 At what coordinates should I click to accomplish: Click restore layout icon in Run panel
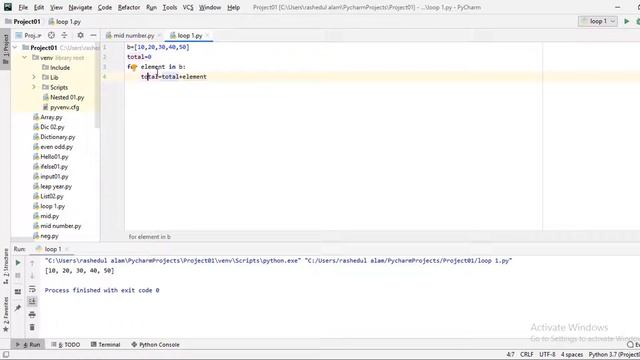click(x=18, y=292)
